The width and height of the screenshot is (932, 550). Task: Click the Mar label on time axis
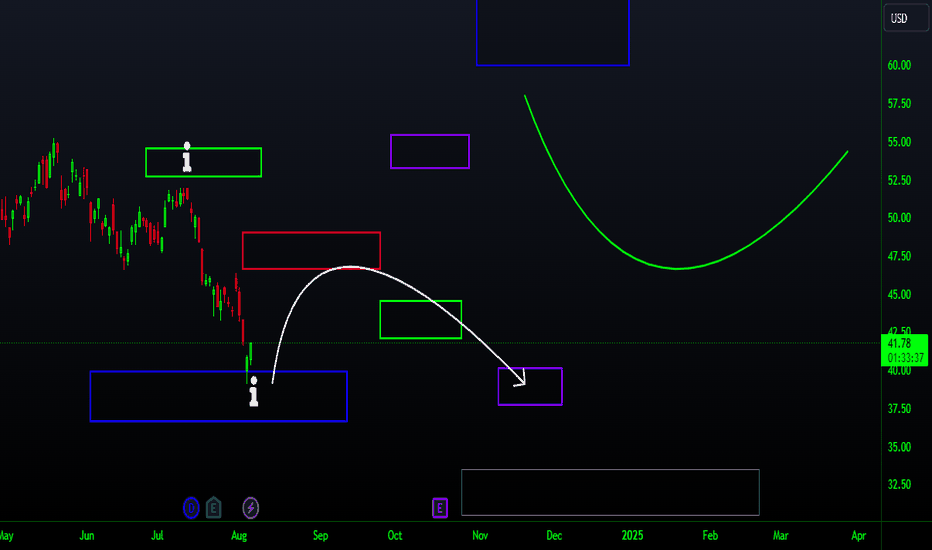tap(780, 536)
